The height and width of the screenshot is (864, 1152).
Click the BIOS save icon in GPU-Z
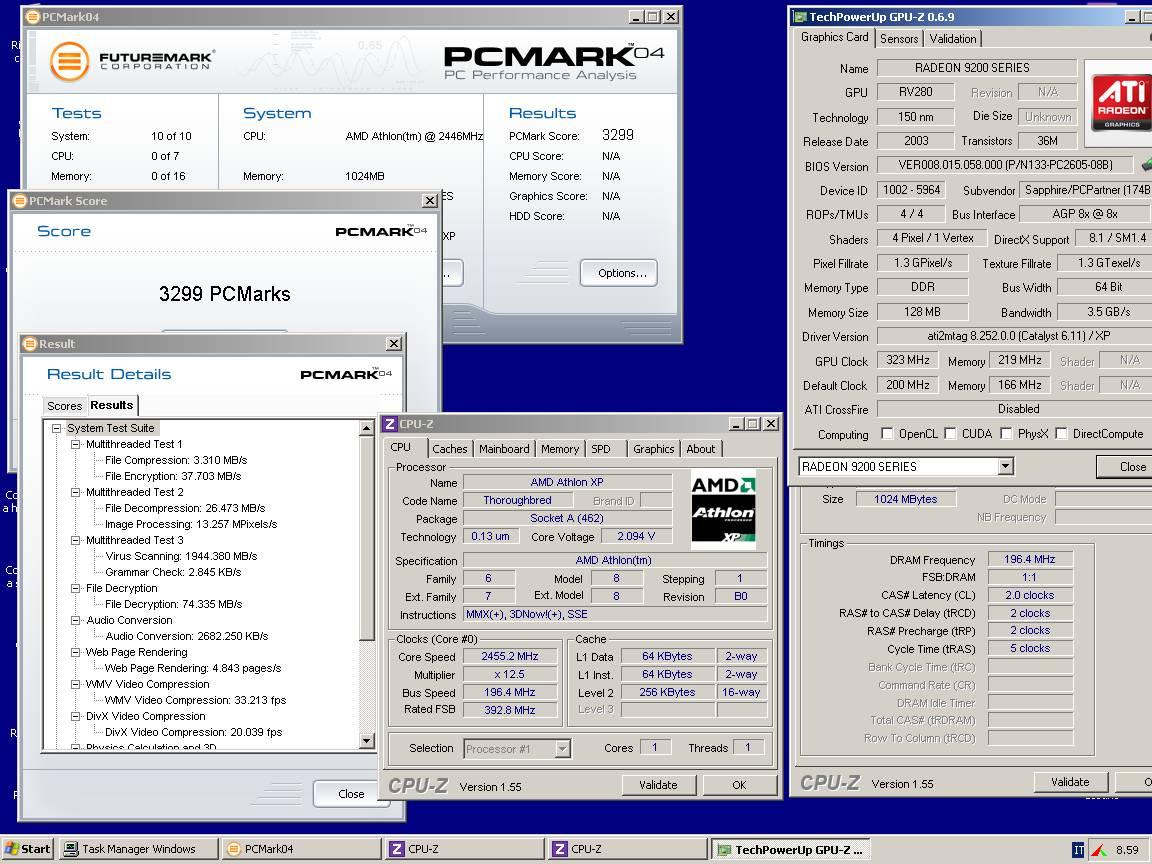(1146, 165)
